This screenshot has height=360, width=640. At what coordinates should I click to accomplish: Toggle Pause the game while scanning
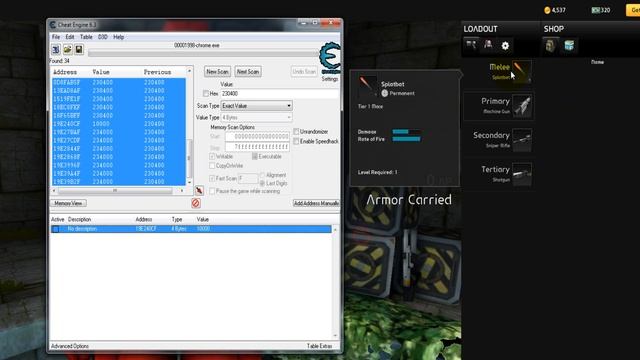[212, 191]
